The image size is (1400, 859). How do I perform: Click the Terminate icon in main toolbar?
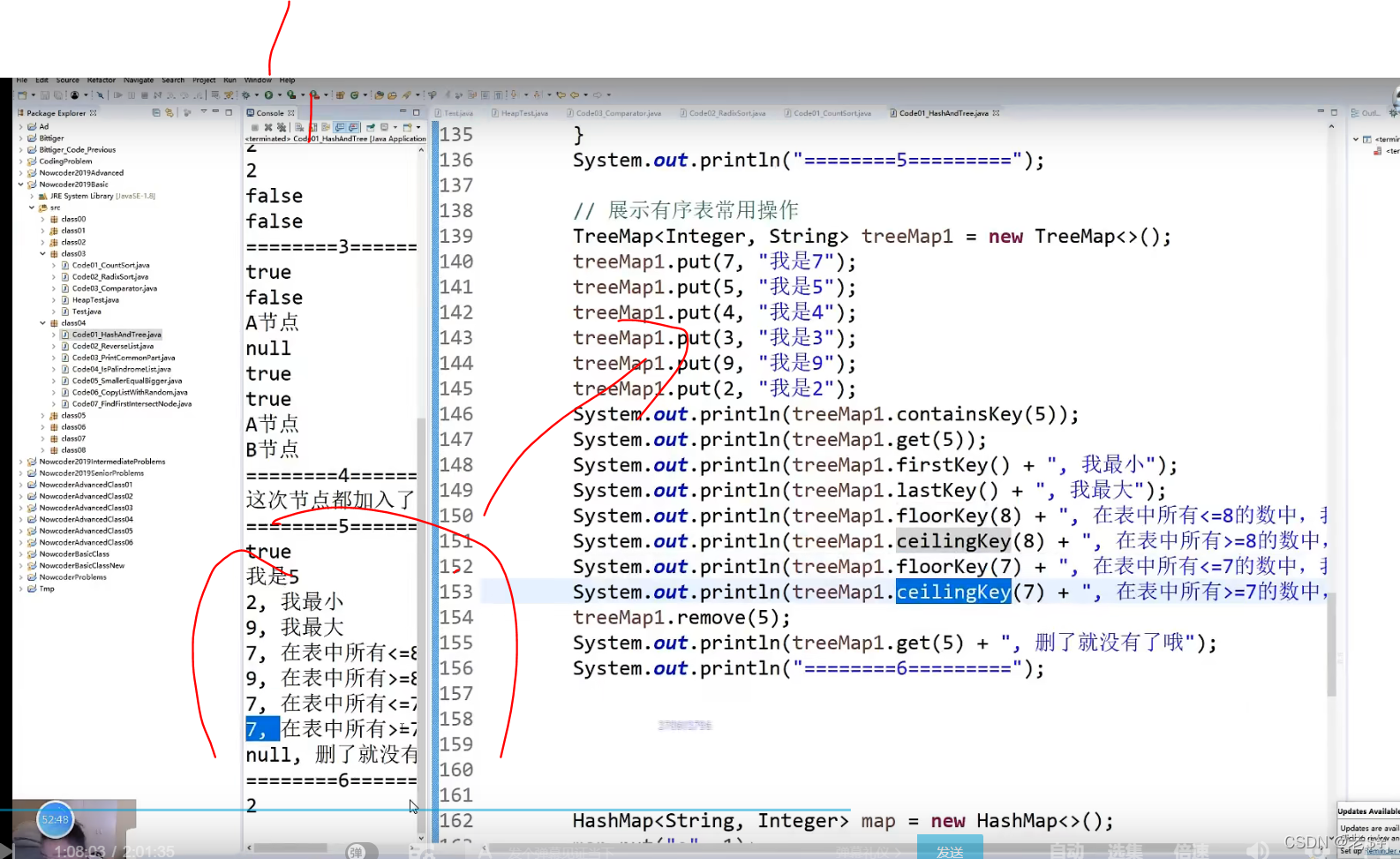pos(144,95)
